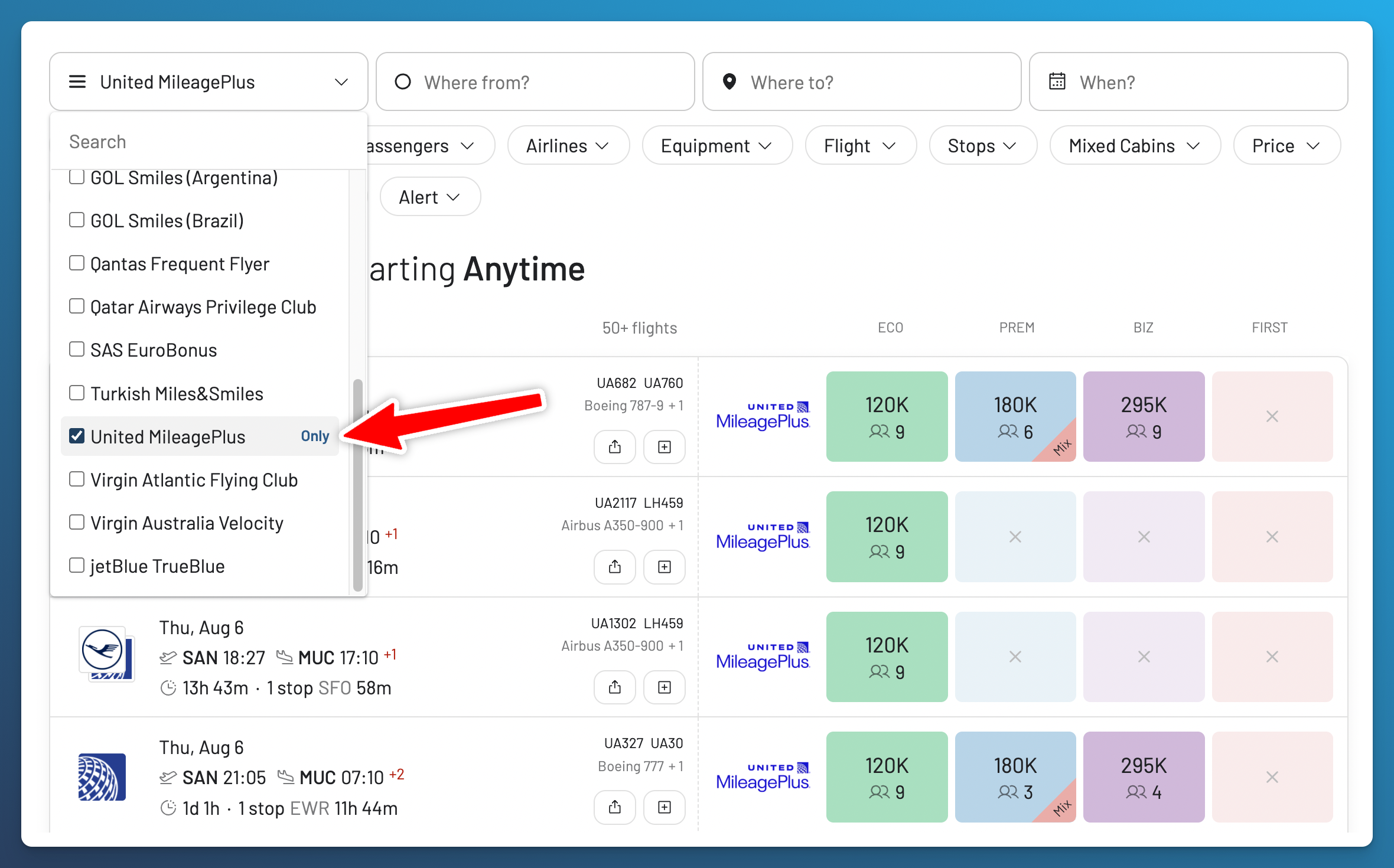Open the When date picker field

1188,82
